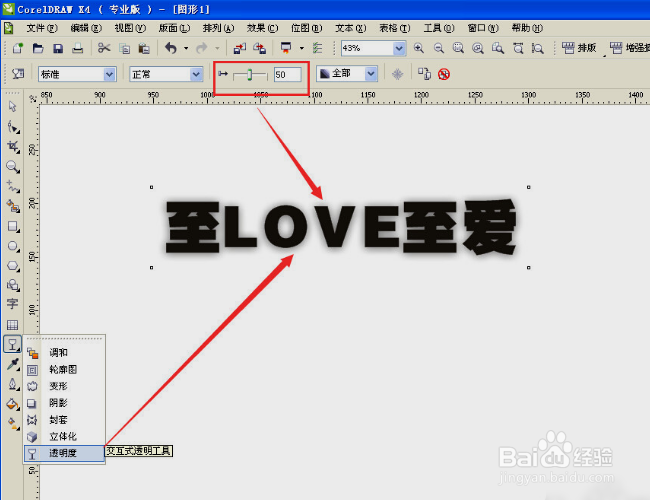Click the 排版 toolbar button
The height and width of the screenshot is (500, 650).
[x=580, y=48]
